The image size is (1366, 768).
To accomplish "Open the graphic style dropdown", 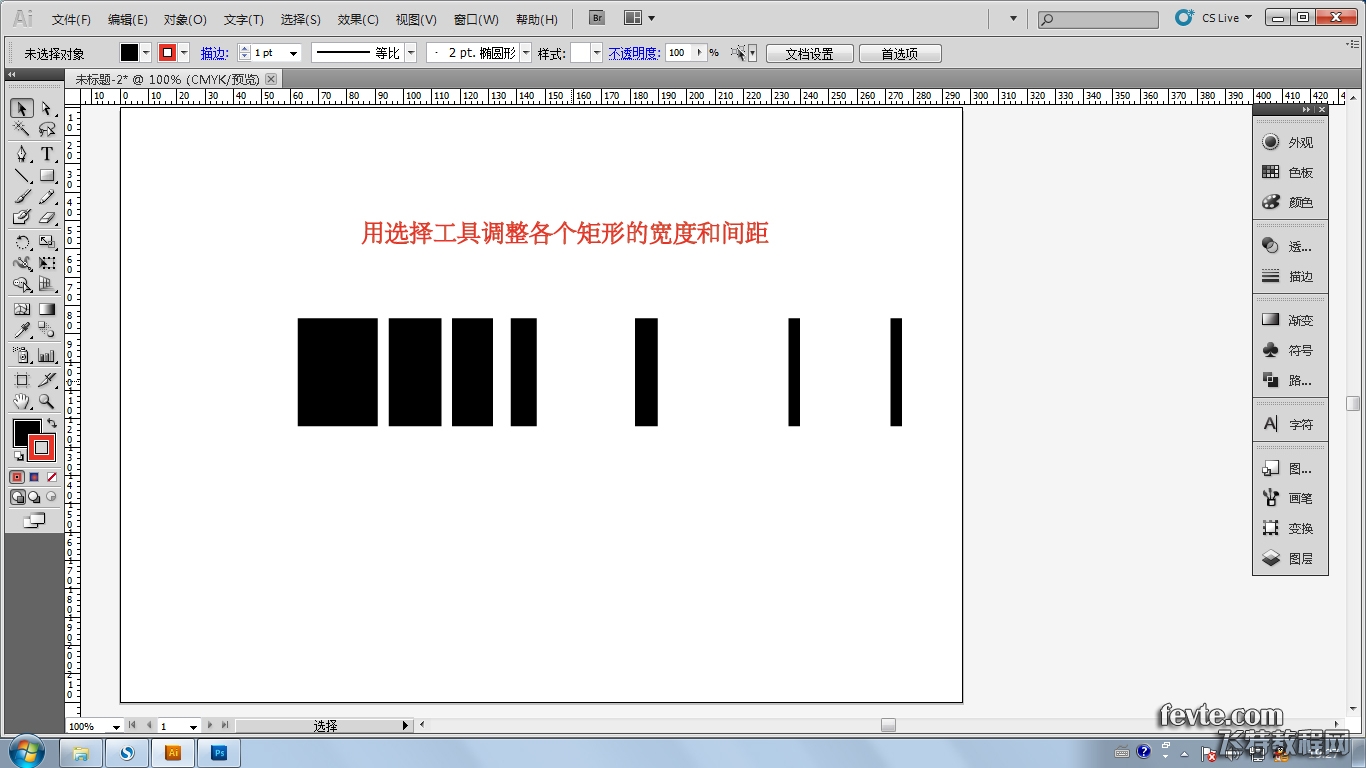I will (597, 53).
